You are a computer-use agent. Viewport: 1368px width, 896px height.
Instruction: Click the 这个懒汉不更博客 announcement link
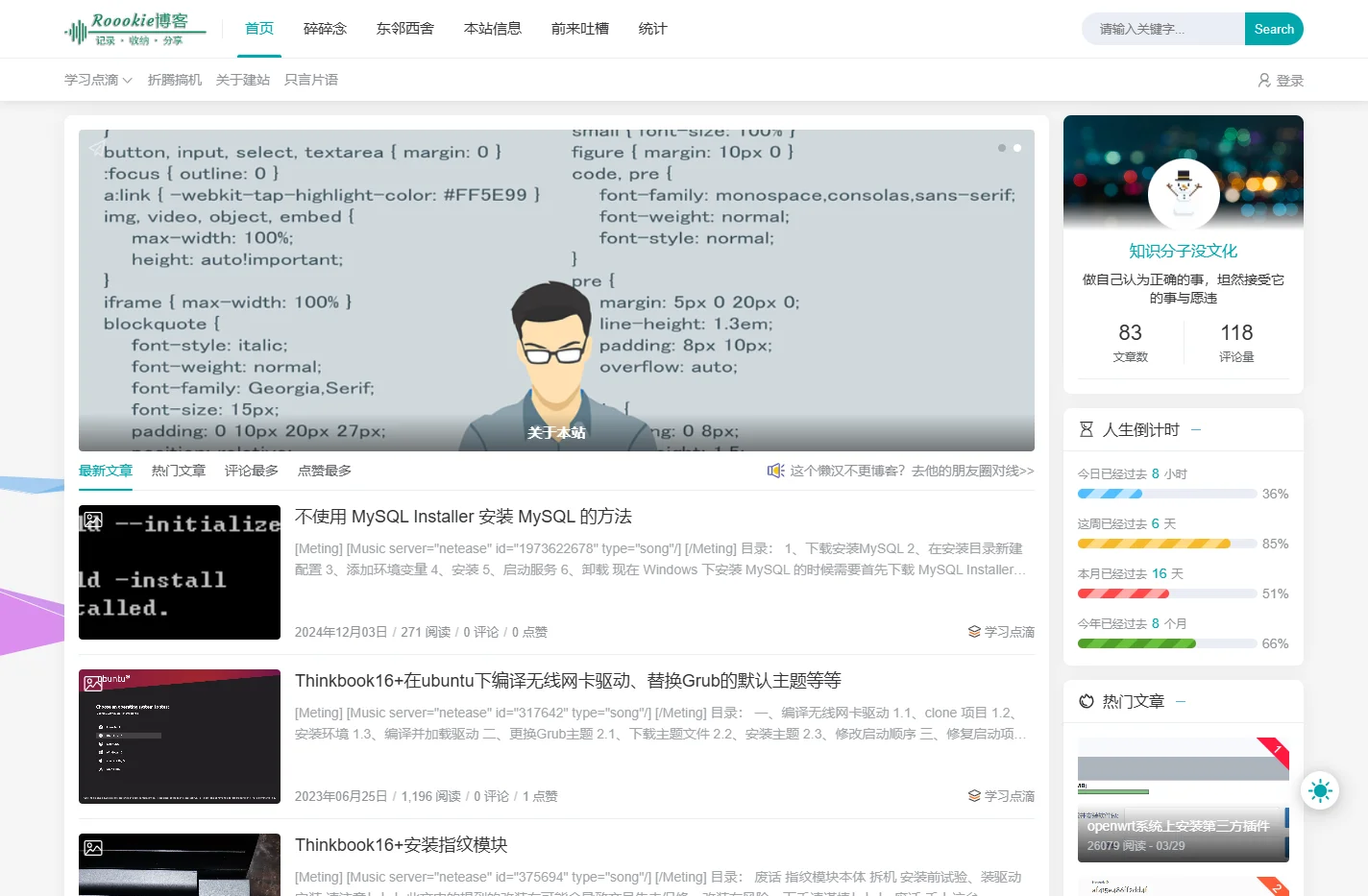pyautogui.click(x=912, y=471)
